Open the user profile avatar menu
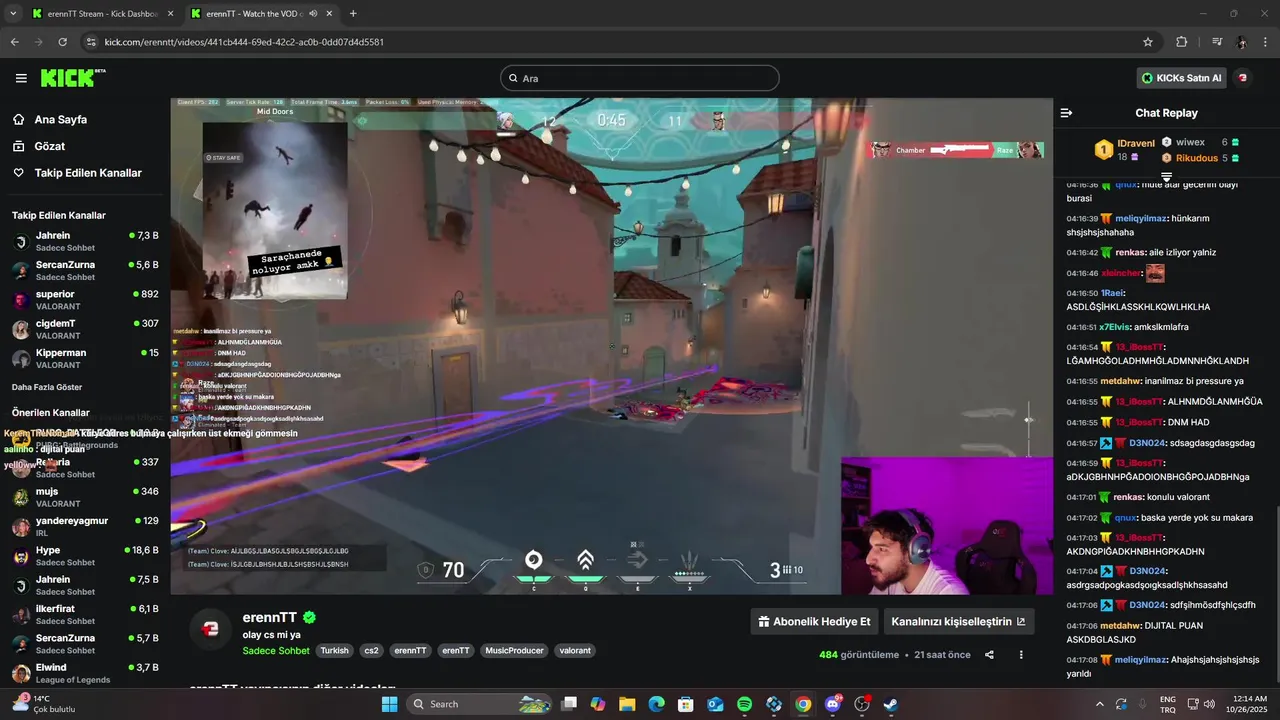Image resolution: width=1280 pixels, height=720 pixels. [1243, 78]
